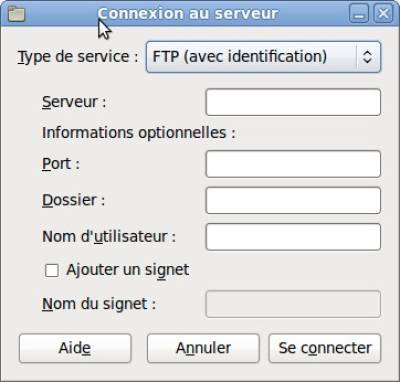Open the Type de service combo box
The height and width of the screenshot is (382, 400).
click(263, 57)
